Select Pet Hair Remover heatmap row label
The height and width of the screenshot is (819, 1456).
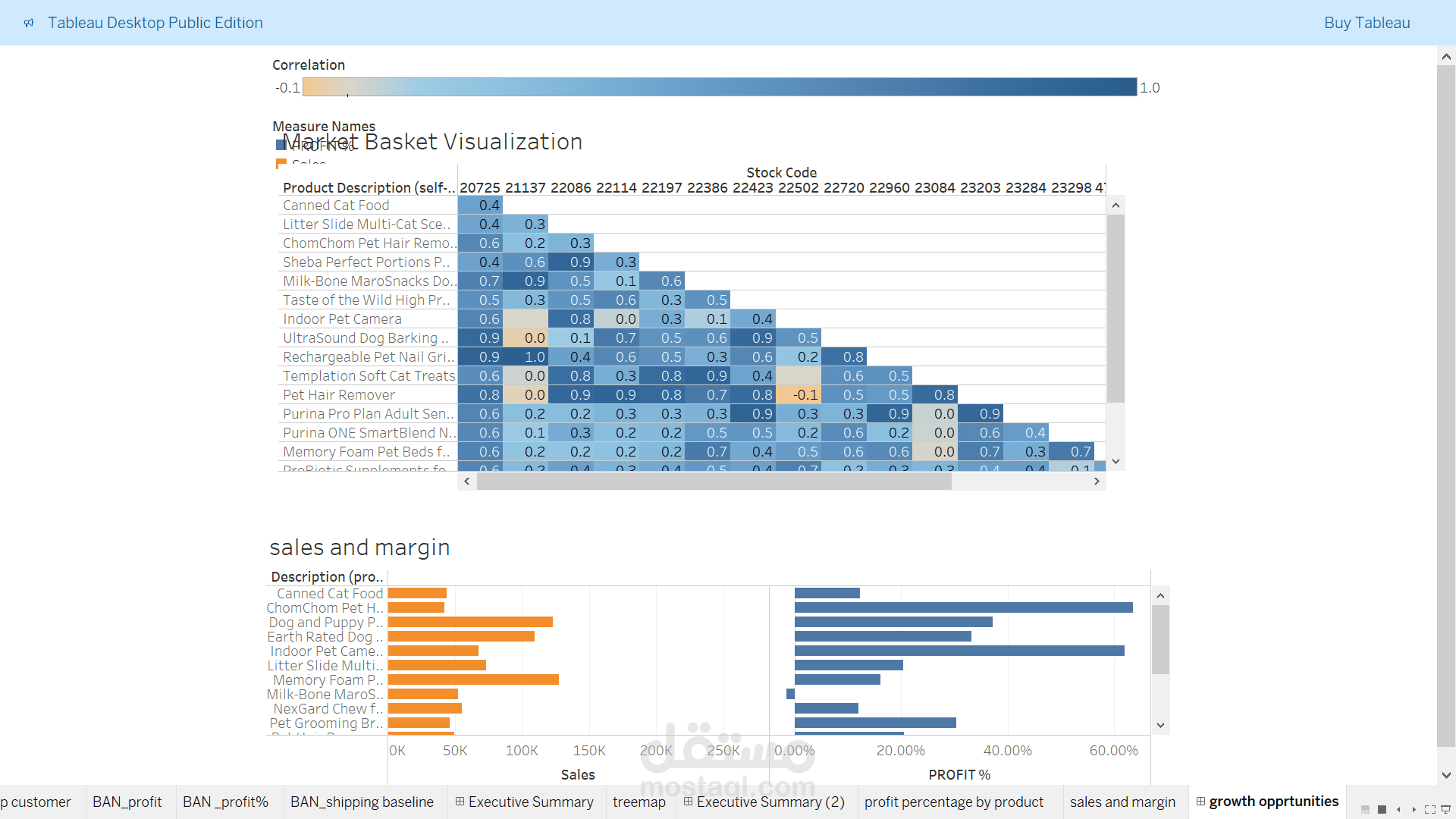[339, 395]
